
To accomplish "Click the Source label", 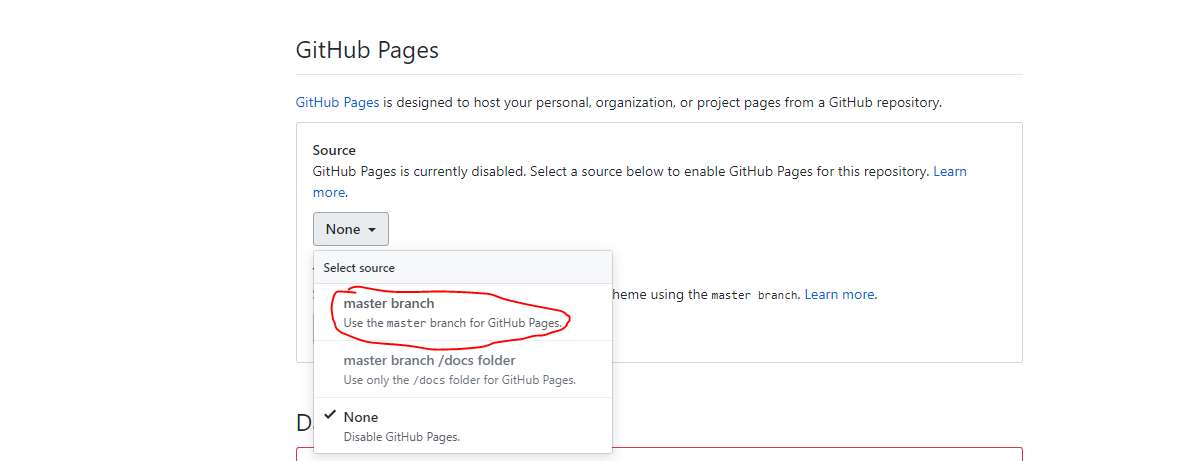I will [334, 150].
